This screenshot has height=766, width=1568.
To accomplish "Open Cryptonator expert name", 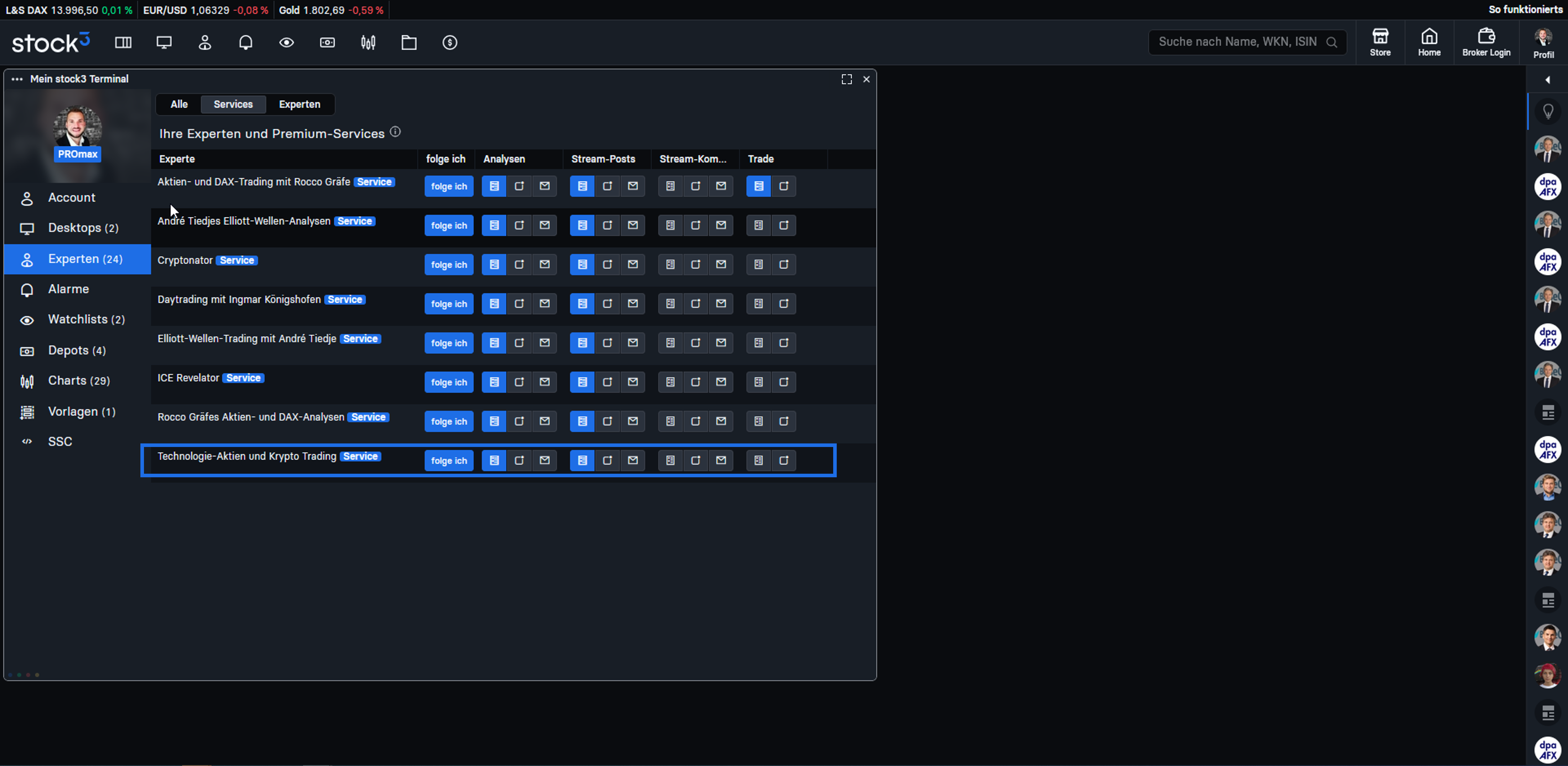I will (x=185, y=261).
